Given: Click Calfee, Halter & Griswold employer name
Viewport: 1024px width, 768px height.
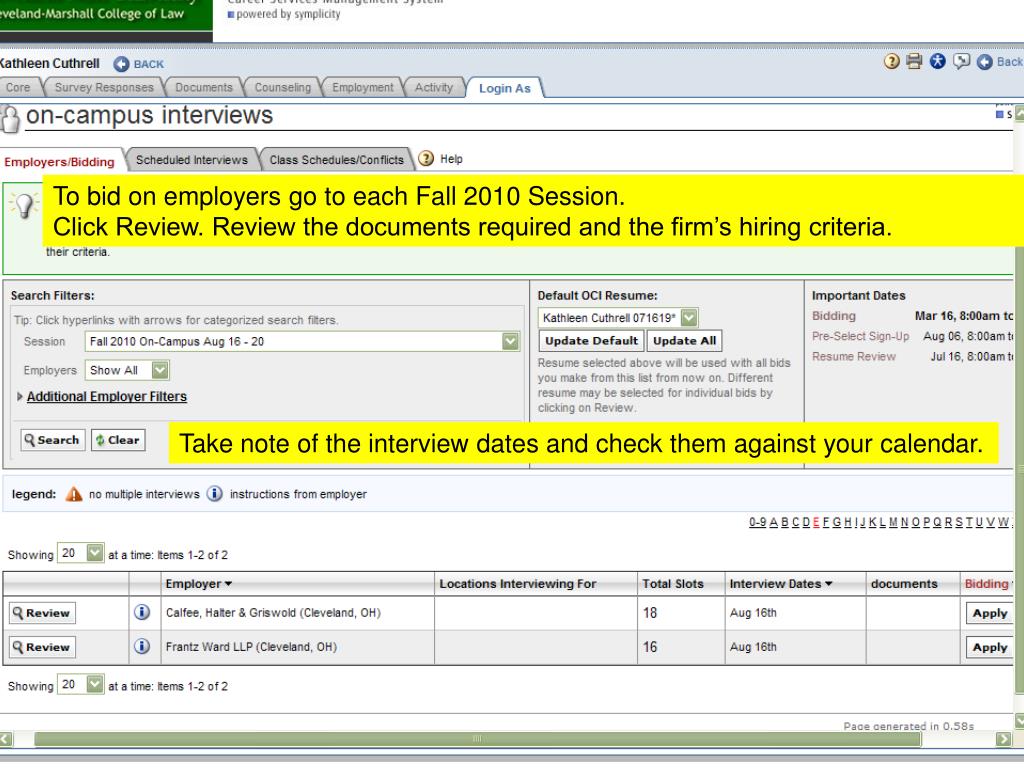Looking at the screenshot, I should pos(273,613).
